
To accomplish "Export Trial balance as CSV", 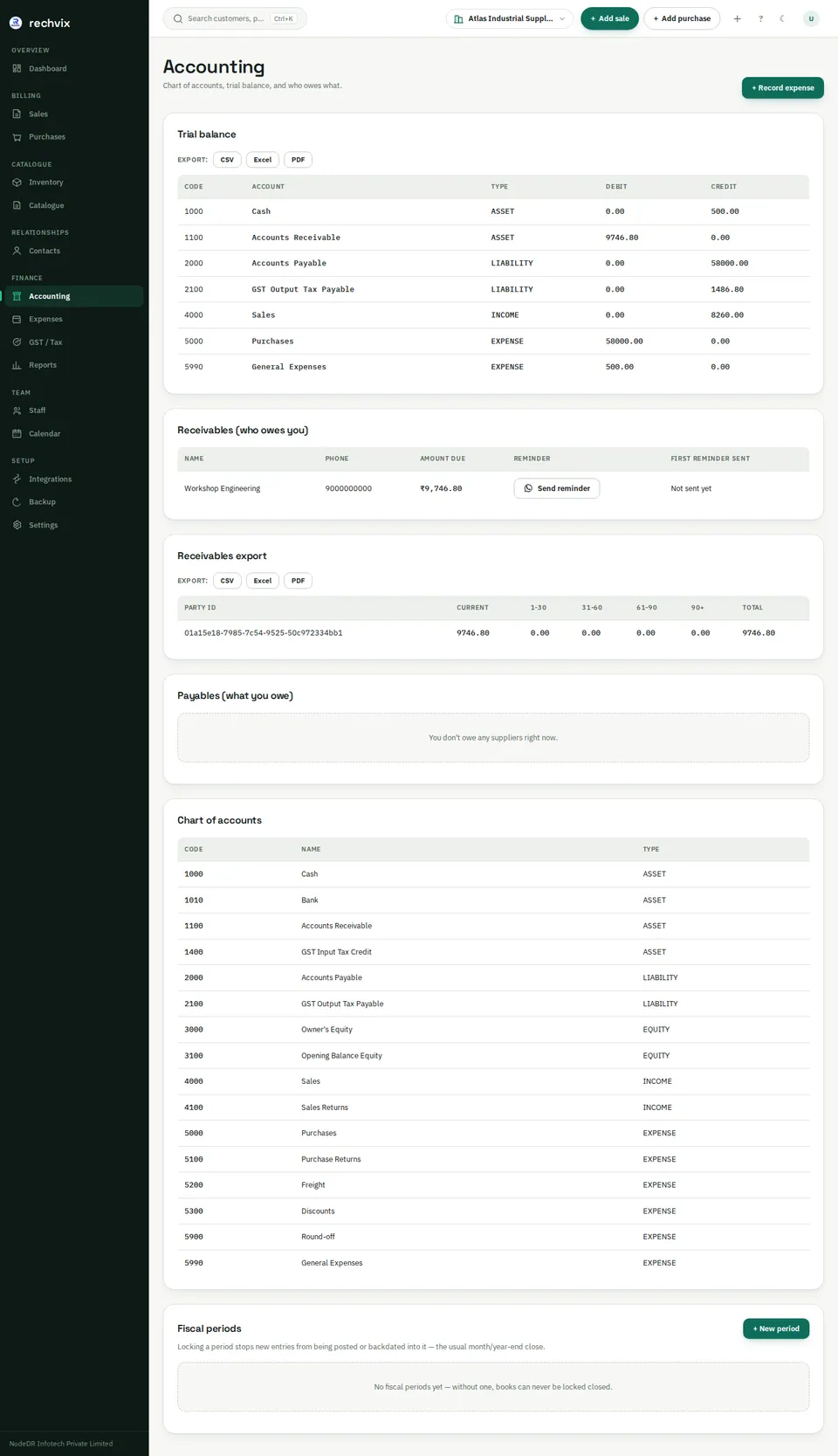I will click(227, 160).
